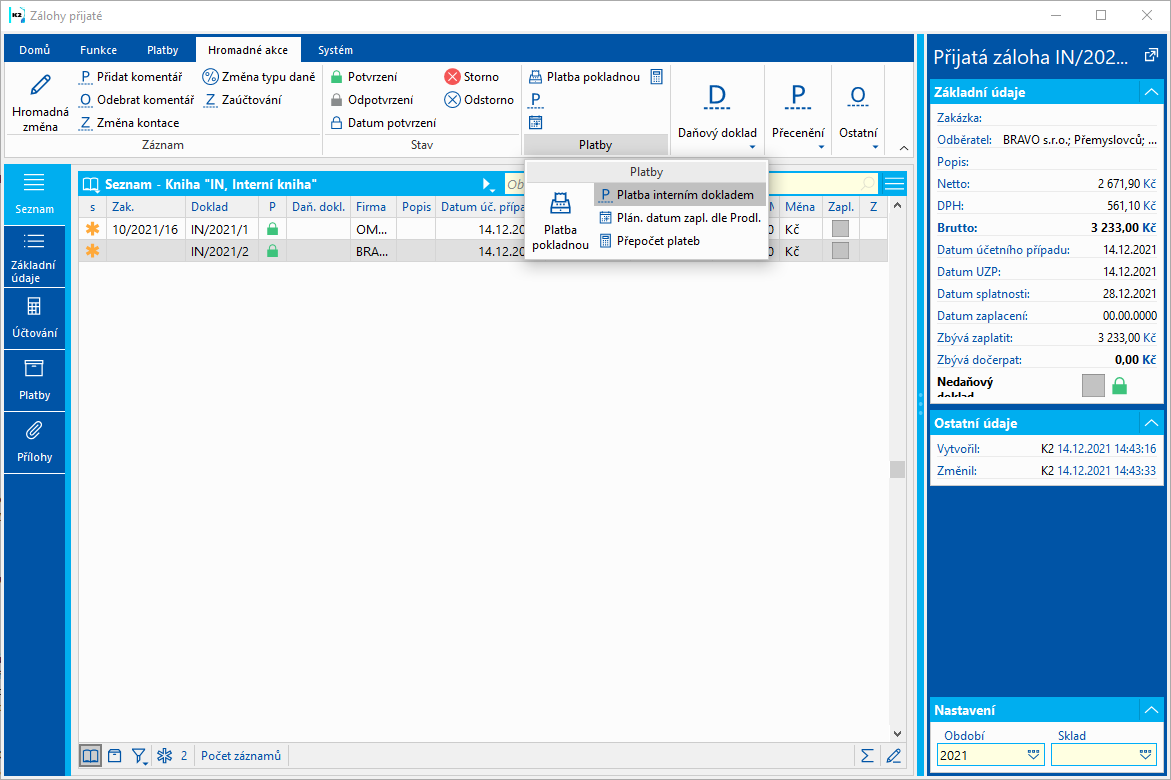
Task: Click search magnifier in filter field
Action: 867,184
